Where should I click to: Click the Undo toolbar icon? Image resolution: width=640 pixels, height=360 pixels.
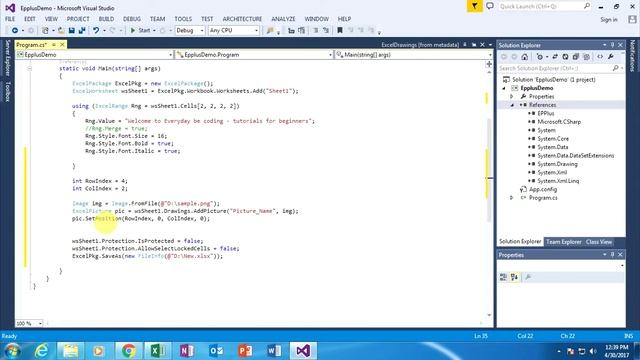pyautogui.click(x=96, y=31)
